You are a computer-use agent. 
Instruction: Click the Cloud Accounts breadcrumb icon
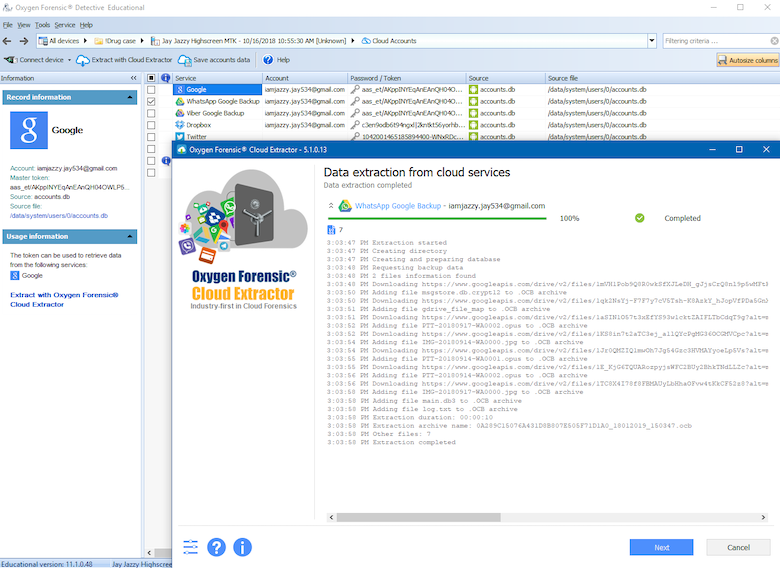point(366,41)
